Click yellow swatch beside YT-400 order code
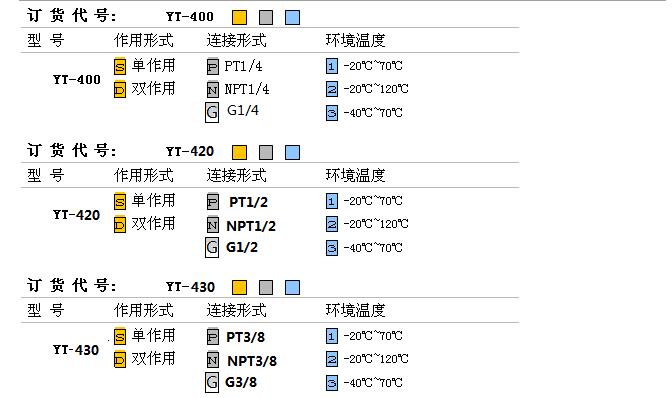The height and width of the screenshot is (398, 672). [x=239, y=18]
